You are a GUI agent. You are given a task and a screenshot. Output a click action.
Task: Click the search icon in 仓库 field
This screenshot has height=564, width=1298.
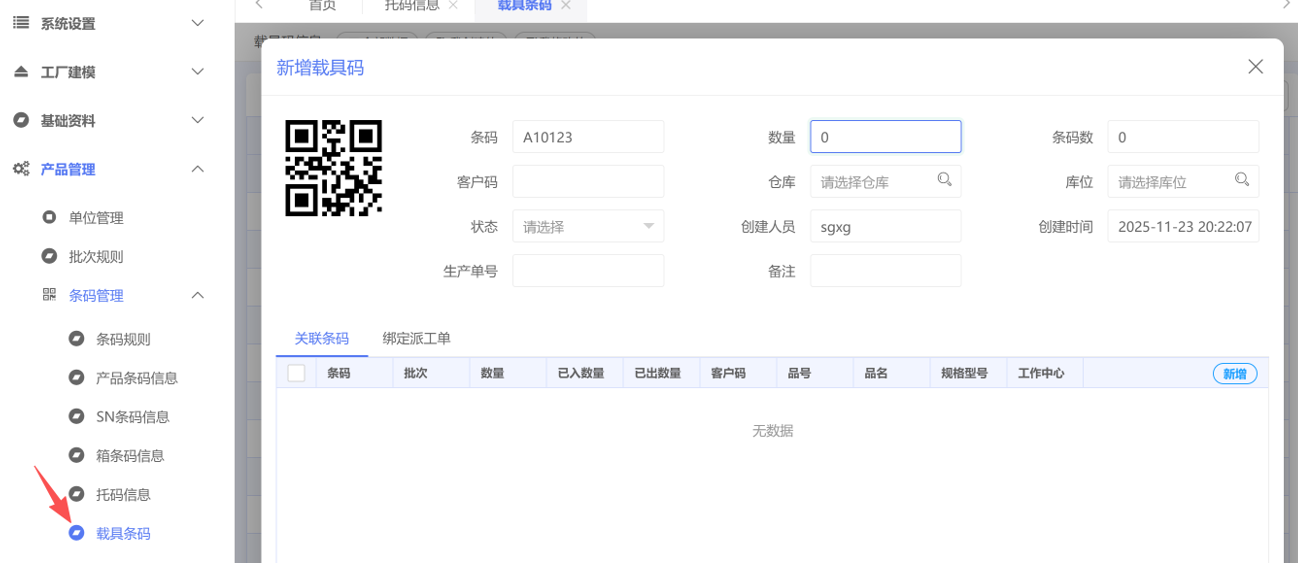click(x=944, y=180)
